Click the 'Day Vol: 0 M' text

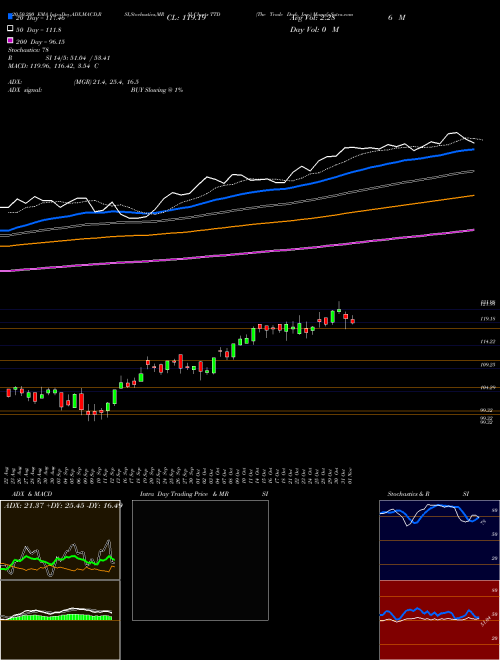pos(314,29)
